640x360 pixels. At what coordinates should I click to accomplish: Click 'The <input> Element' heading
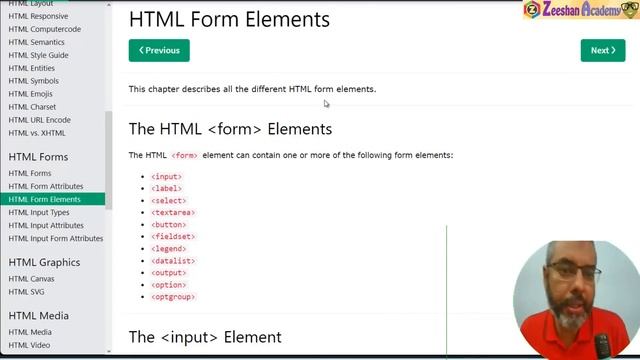pyautogui.click(x=205, y=338)
